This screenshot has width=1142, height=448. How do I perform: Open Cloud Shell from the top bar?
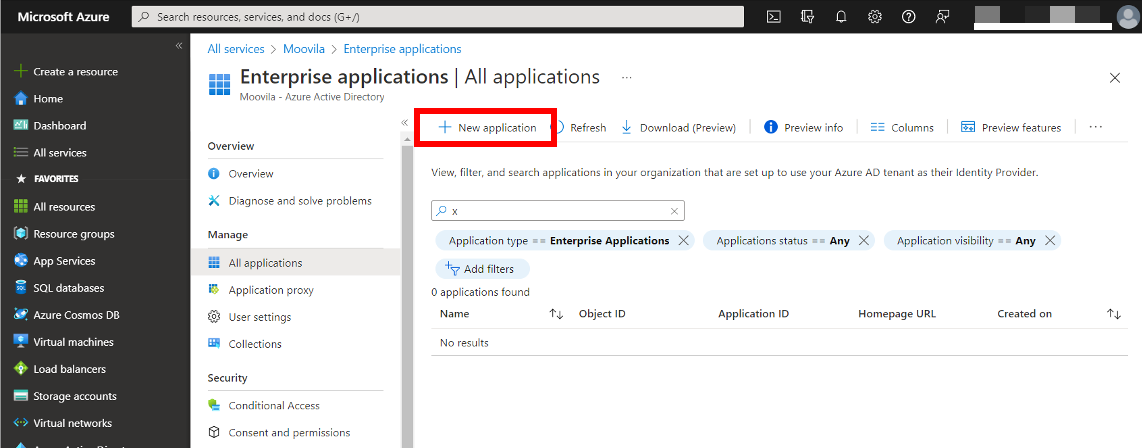point(773,17)
